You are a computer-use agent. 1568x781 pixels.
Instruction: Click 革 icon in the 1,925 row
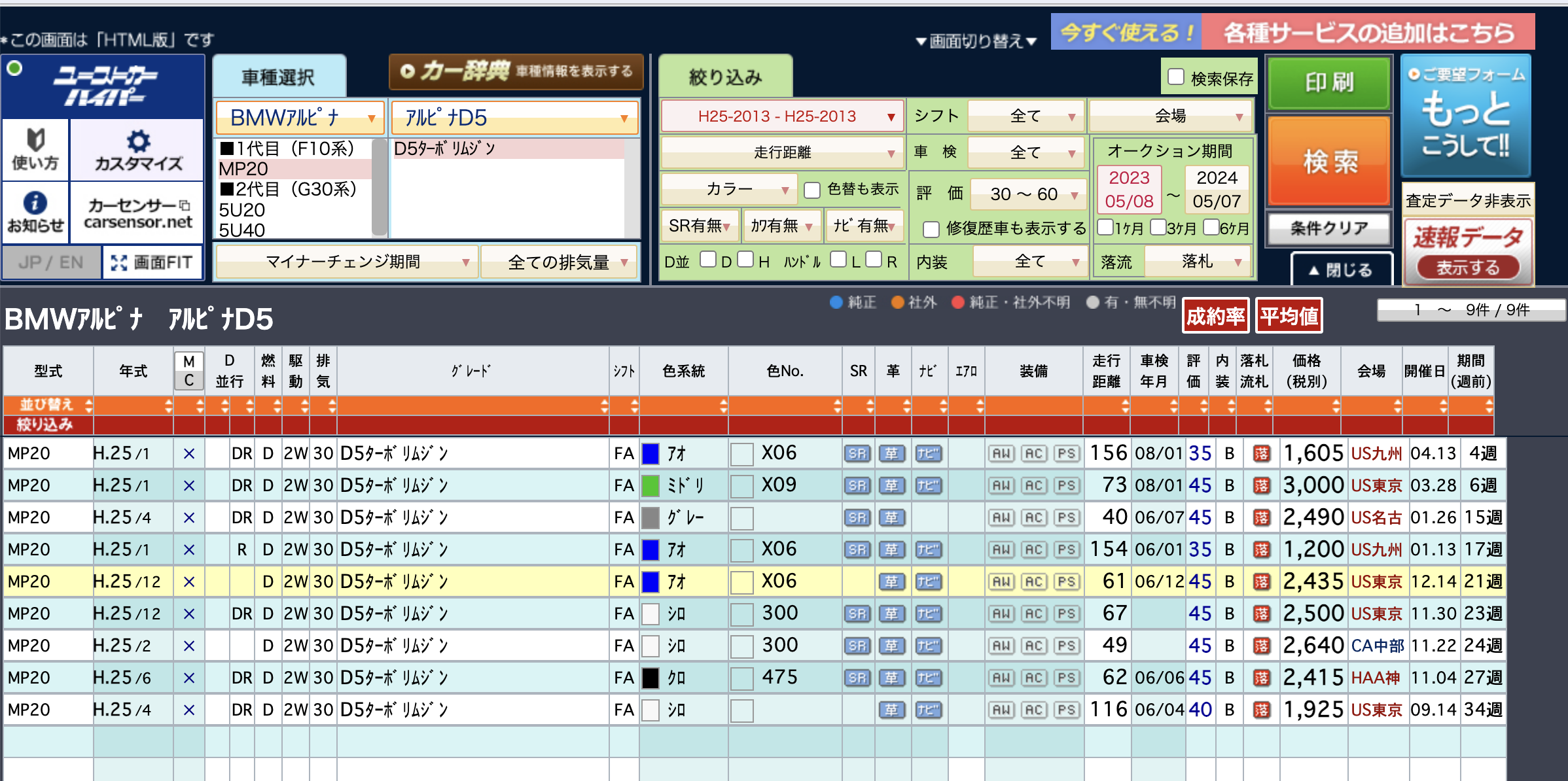tap(892, 710)
